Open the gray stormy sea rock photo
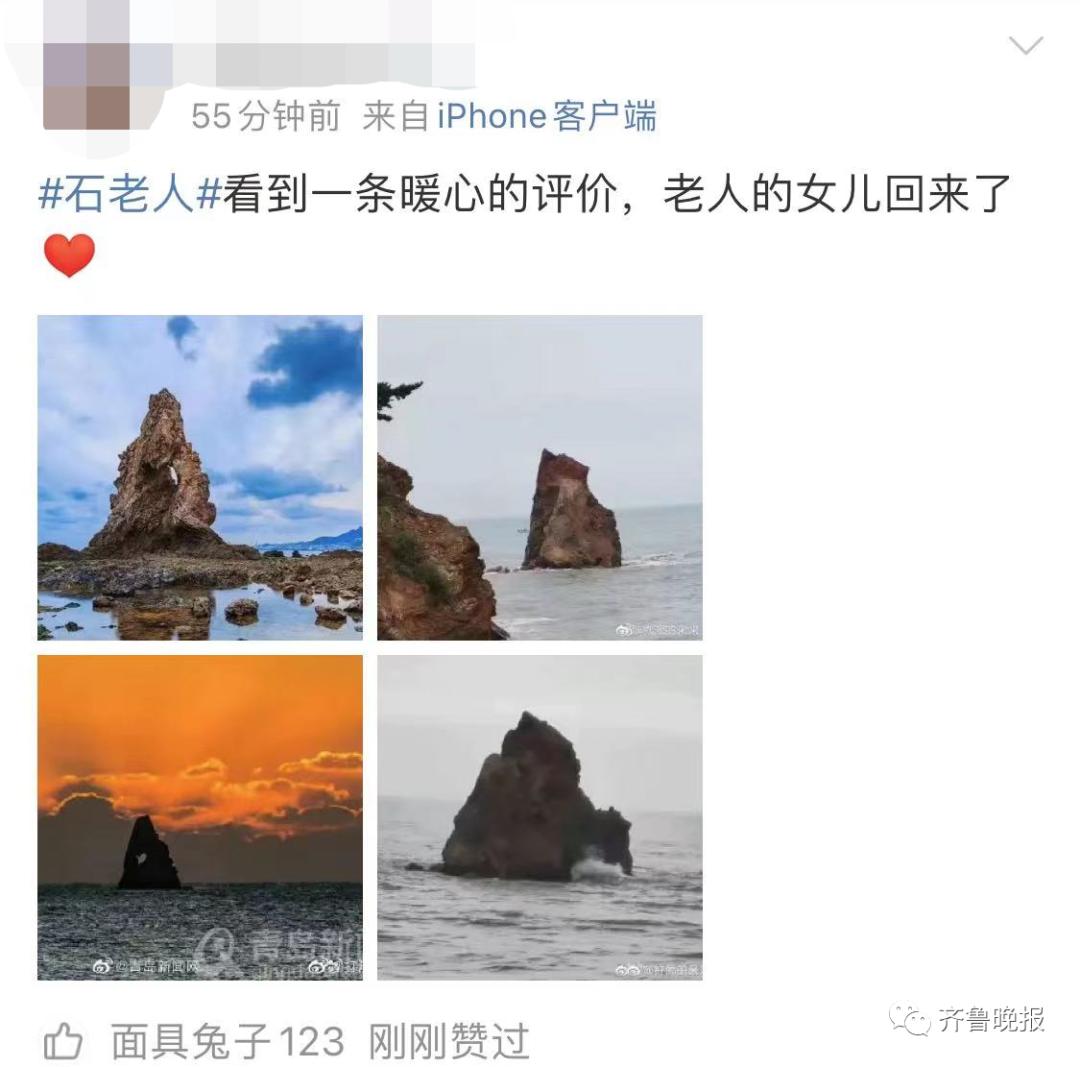1080x1067 pixels. point(540,817)
